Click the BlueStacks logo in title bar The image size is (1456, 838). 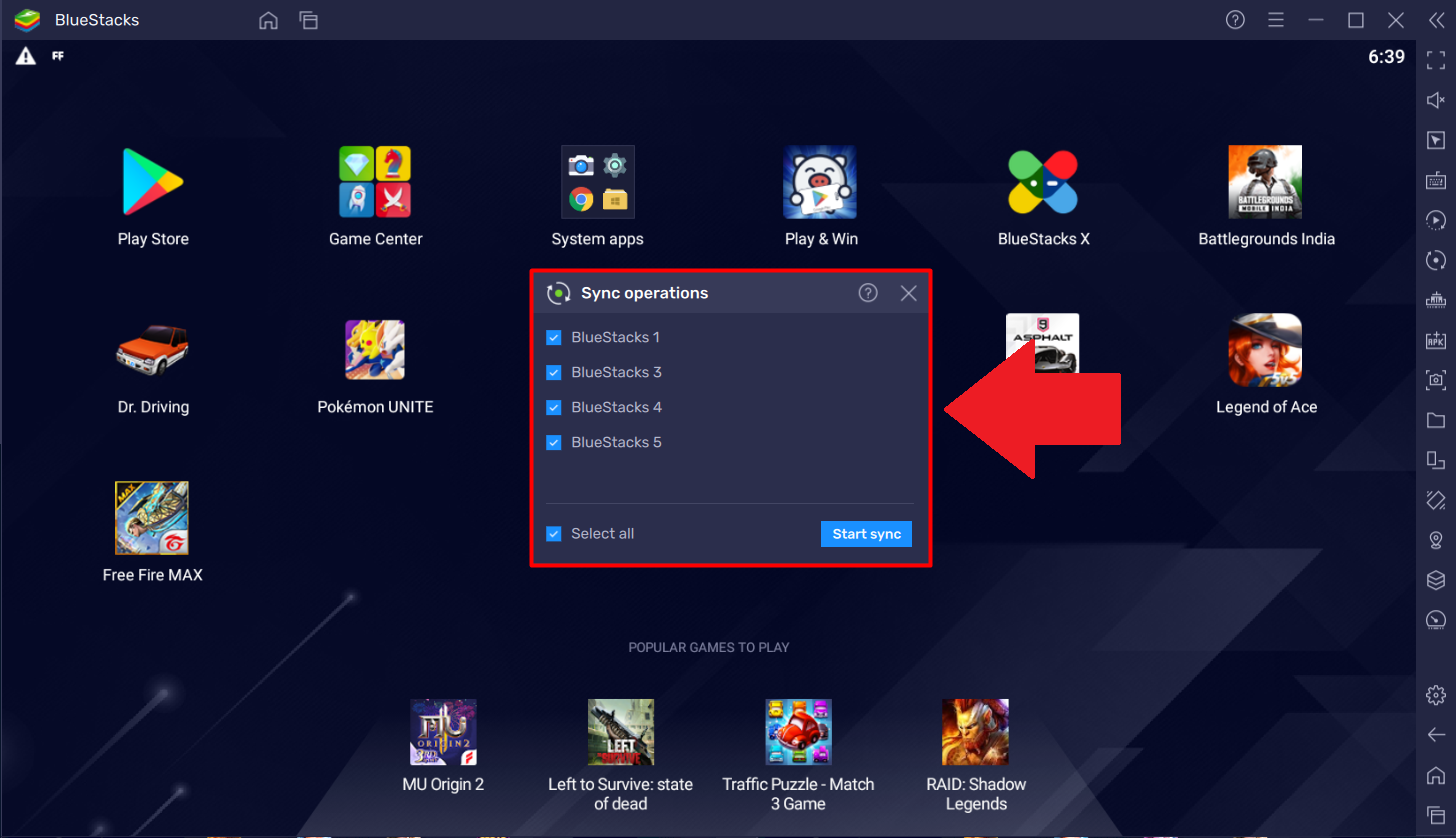coord(27,20)
